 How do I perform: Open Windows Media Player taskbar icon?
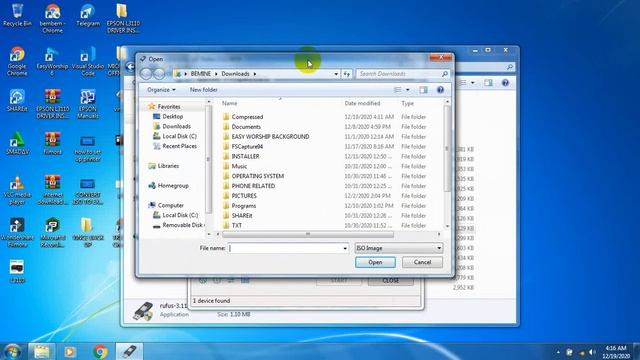coord(70,351)
